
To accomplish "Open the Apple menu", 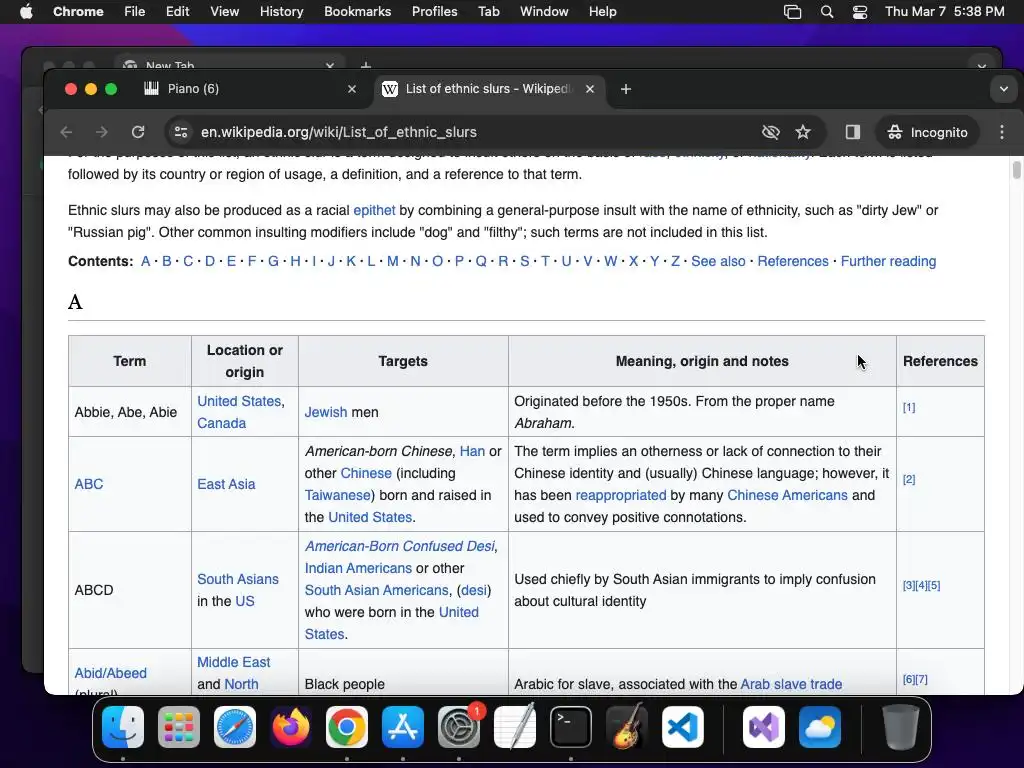I will [26, 11].
